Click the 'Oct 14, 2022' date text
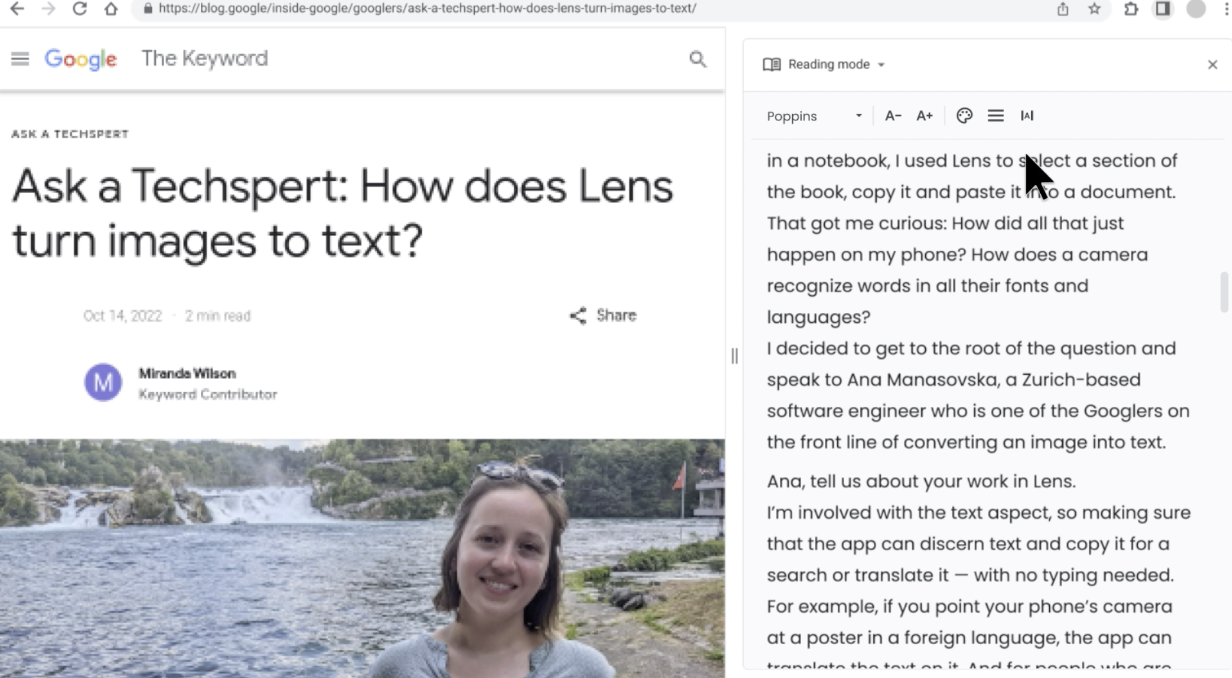1232x678 pixels. point(122,316)
